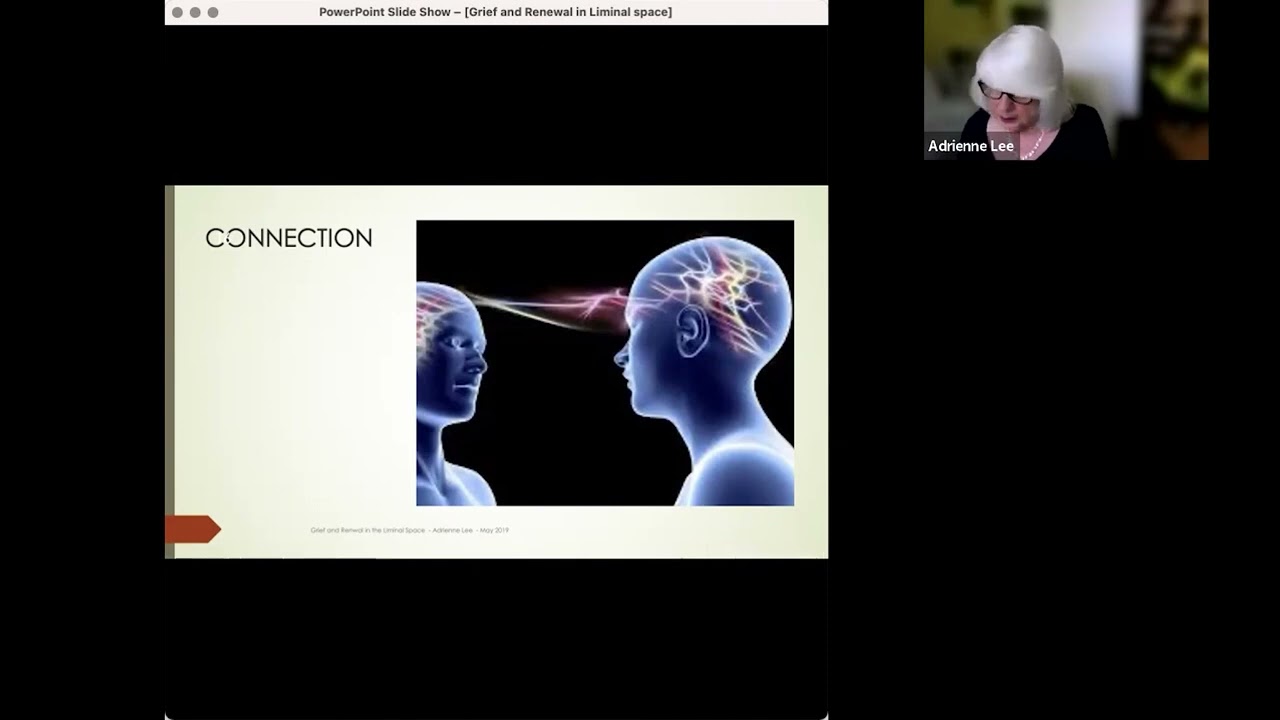The width and height of the screenshot is (1280, 720).
Task: Click the Adrienne Lee name label
Action: (971, 146)
